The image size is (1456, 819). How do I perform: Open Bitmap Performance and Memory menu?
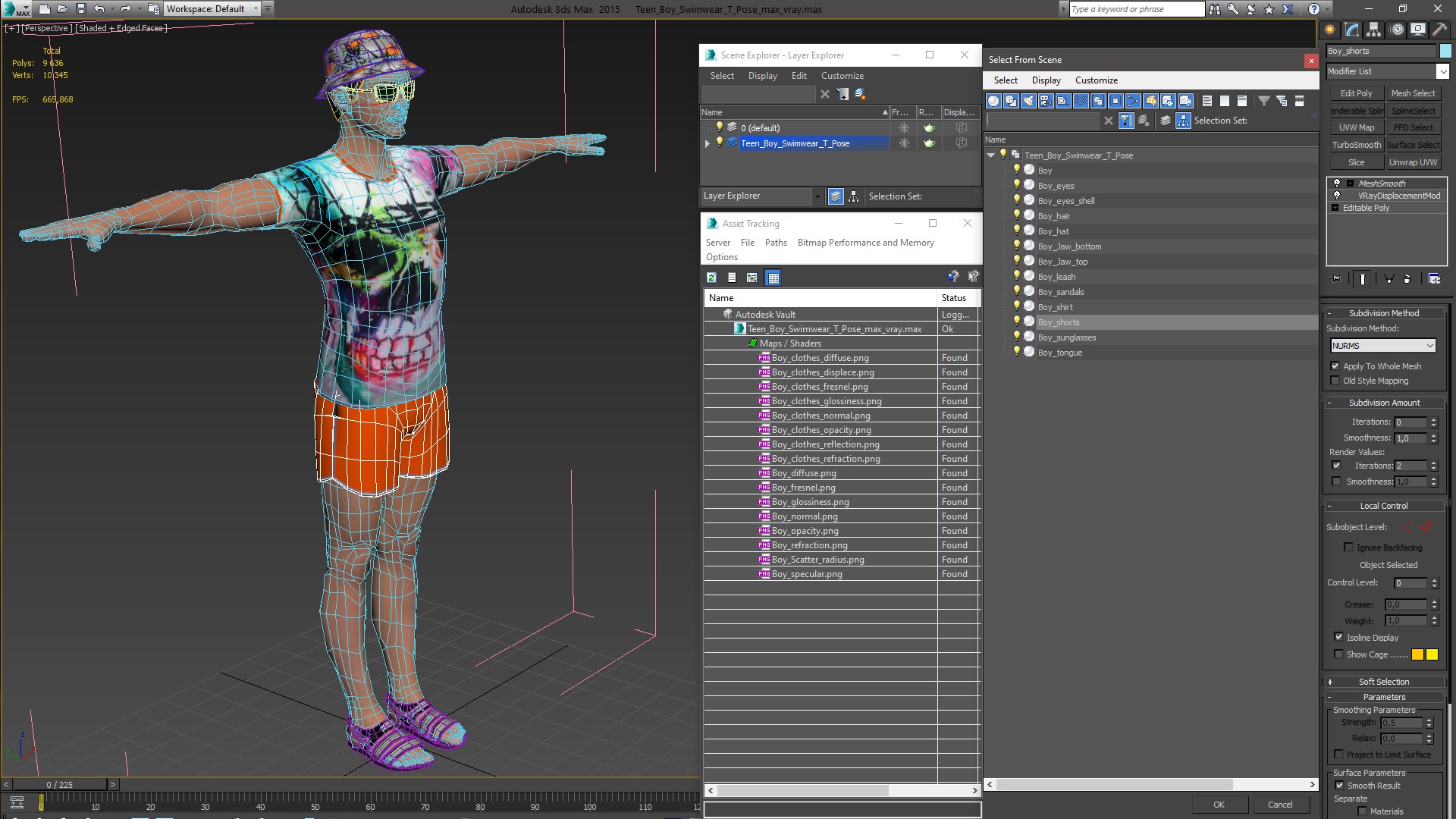[x=865, y=243]
